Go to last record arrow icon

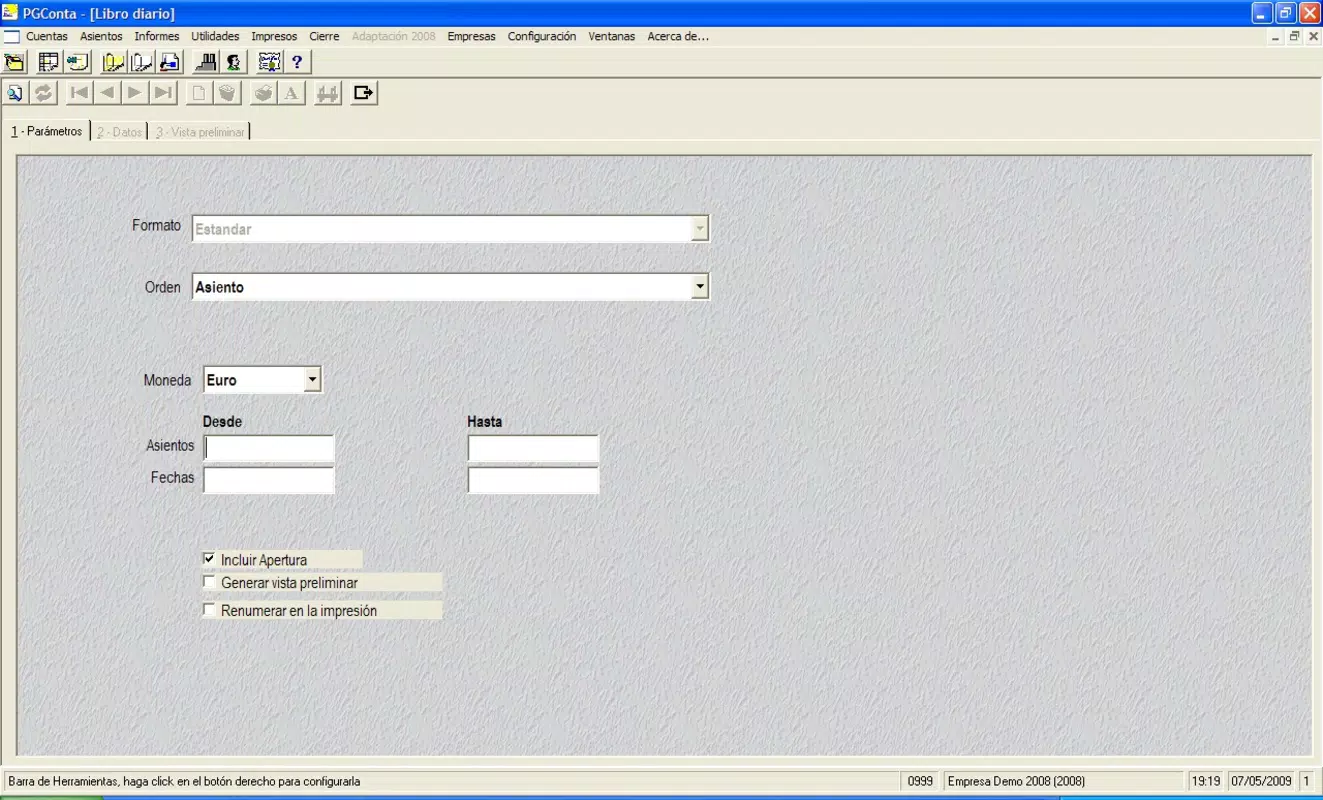163,93
